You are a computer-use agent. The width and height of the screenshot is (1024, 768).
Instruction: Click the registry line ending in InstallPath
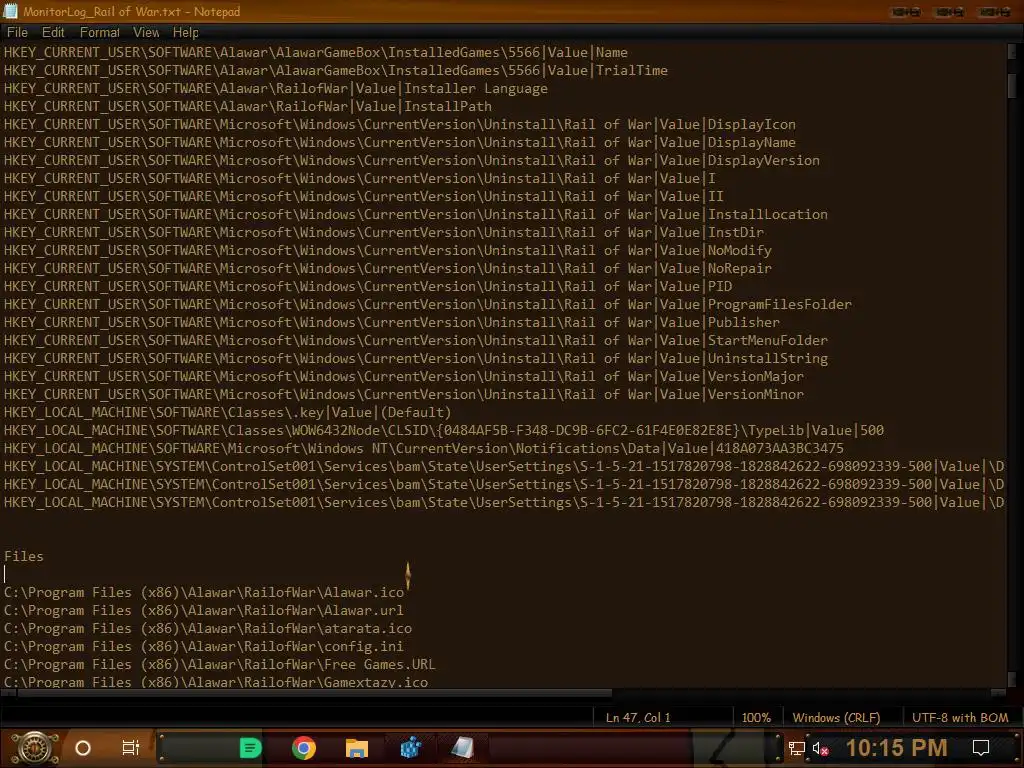[x=248, y=106]
